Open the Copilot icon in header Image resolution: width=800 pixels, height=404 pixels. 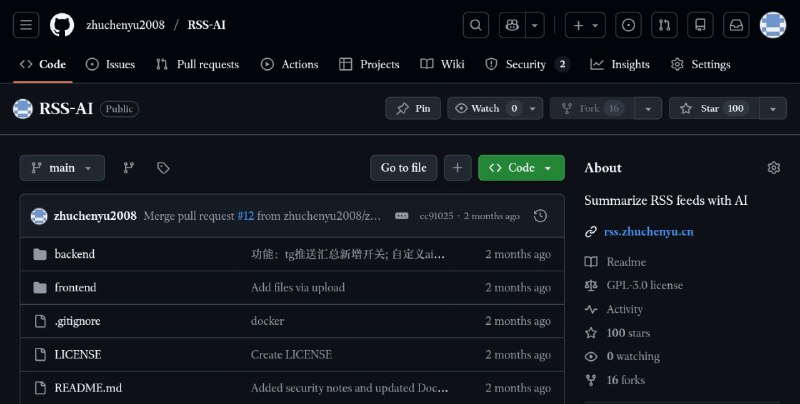(x=513, y=25)
